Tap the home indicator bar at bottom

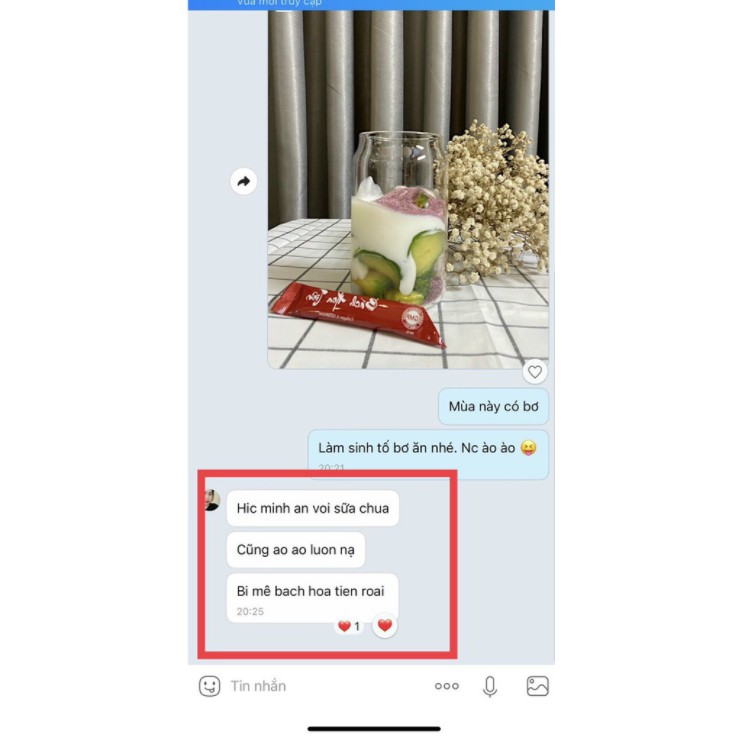click(x=374, y=729)
